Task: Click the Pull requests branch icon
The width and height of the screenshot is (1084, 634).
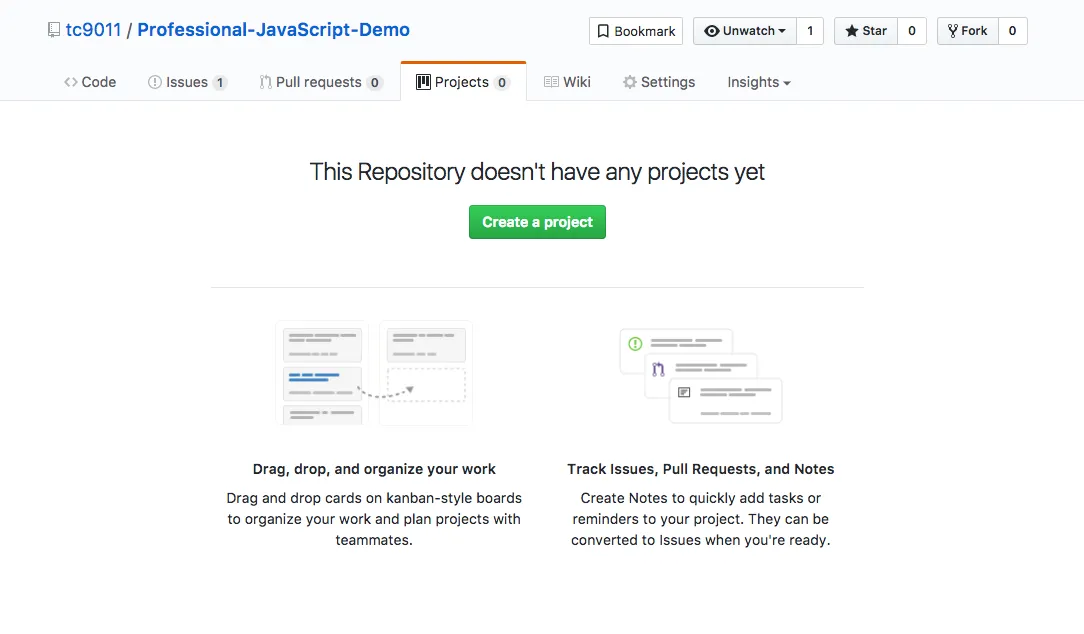Action: point(265,82)
